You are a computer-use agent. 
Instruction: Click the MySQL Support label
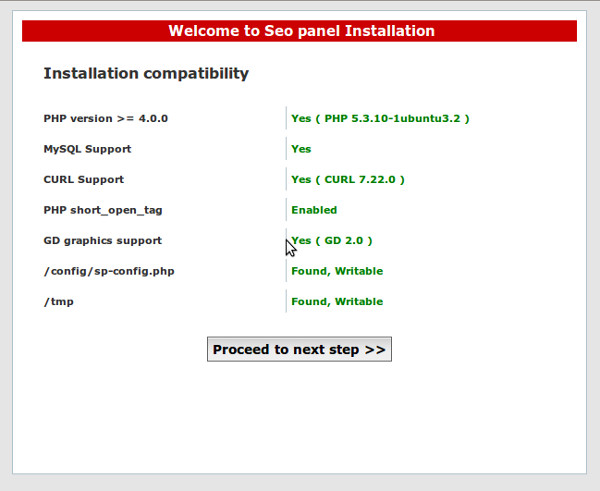pyautogui.click(x=87, y=149)
